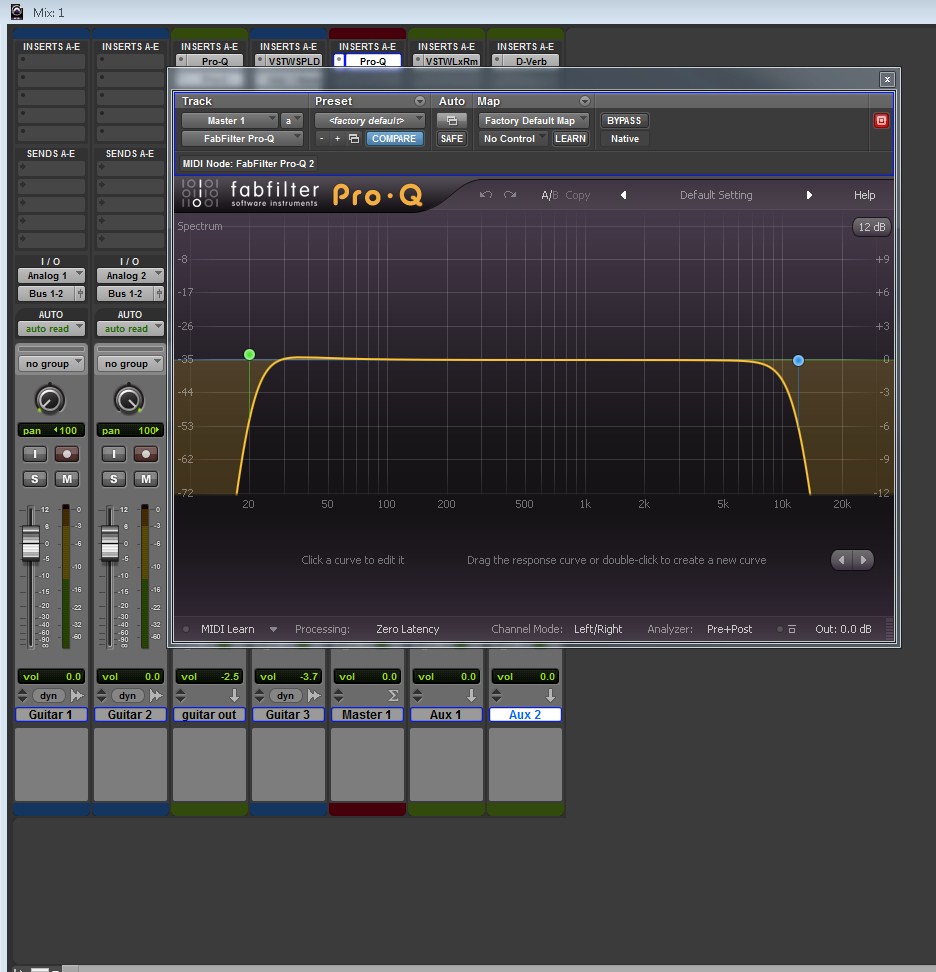Click the LEARN button
The height and width of the screenshot is (972, 936).
(570, 139)
